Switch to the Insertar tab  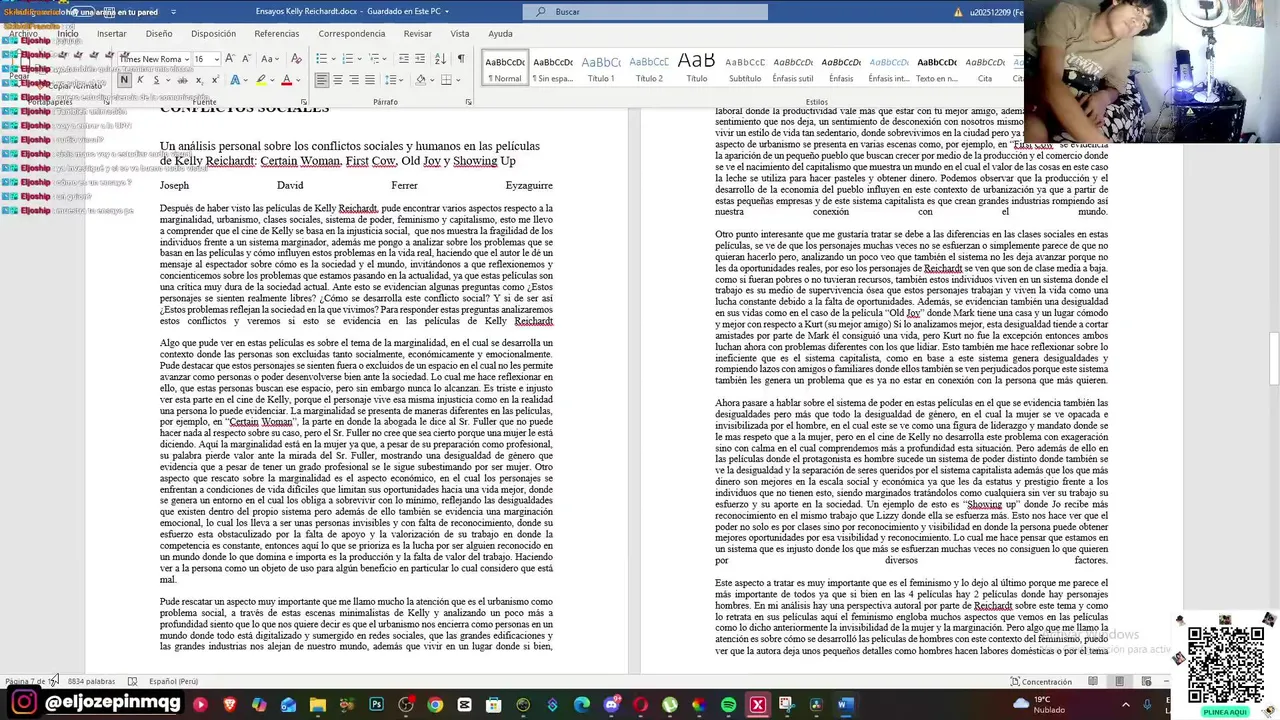[x=111, y=33]
